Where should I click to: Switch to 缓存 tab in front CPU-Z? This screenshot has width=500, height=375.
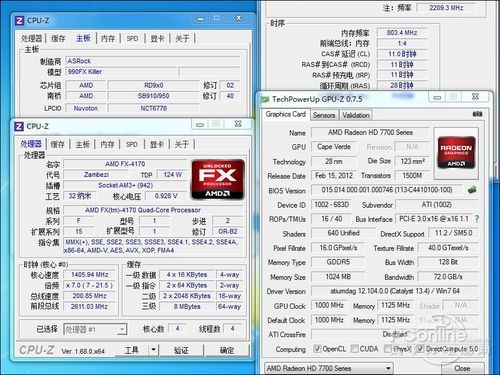click(58, 144)
